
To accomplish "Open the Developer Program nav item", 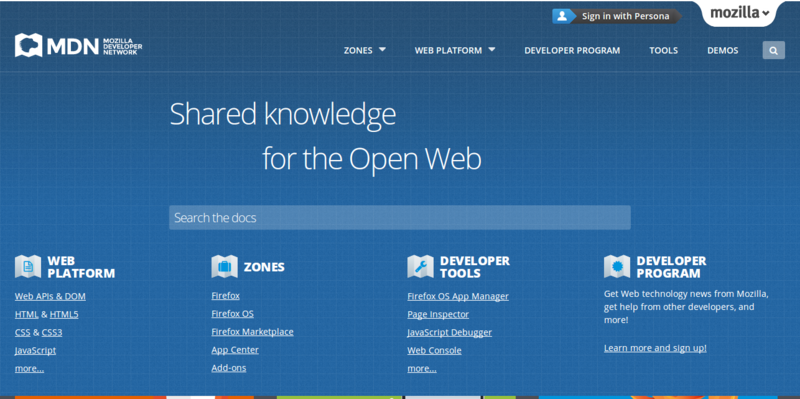I will pos(572,51).
